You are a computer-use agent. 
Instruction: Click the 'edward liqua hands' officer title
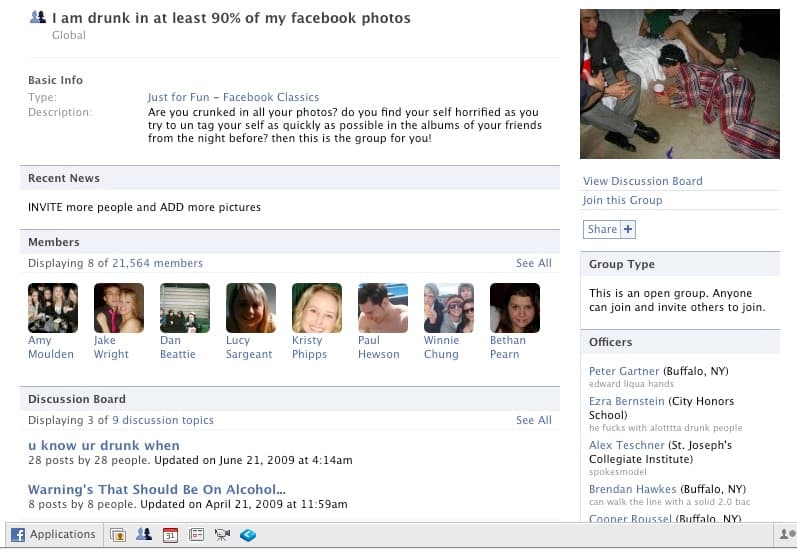[631, 384]
